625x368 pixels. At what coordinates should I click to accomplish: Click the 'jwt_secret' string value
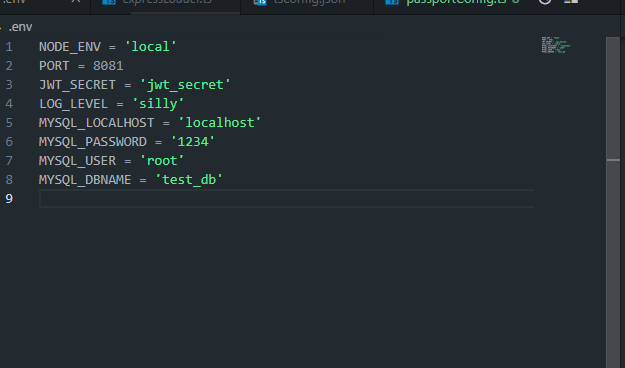coord(185,85)
